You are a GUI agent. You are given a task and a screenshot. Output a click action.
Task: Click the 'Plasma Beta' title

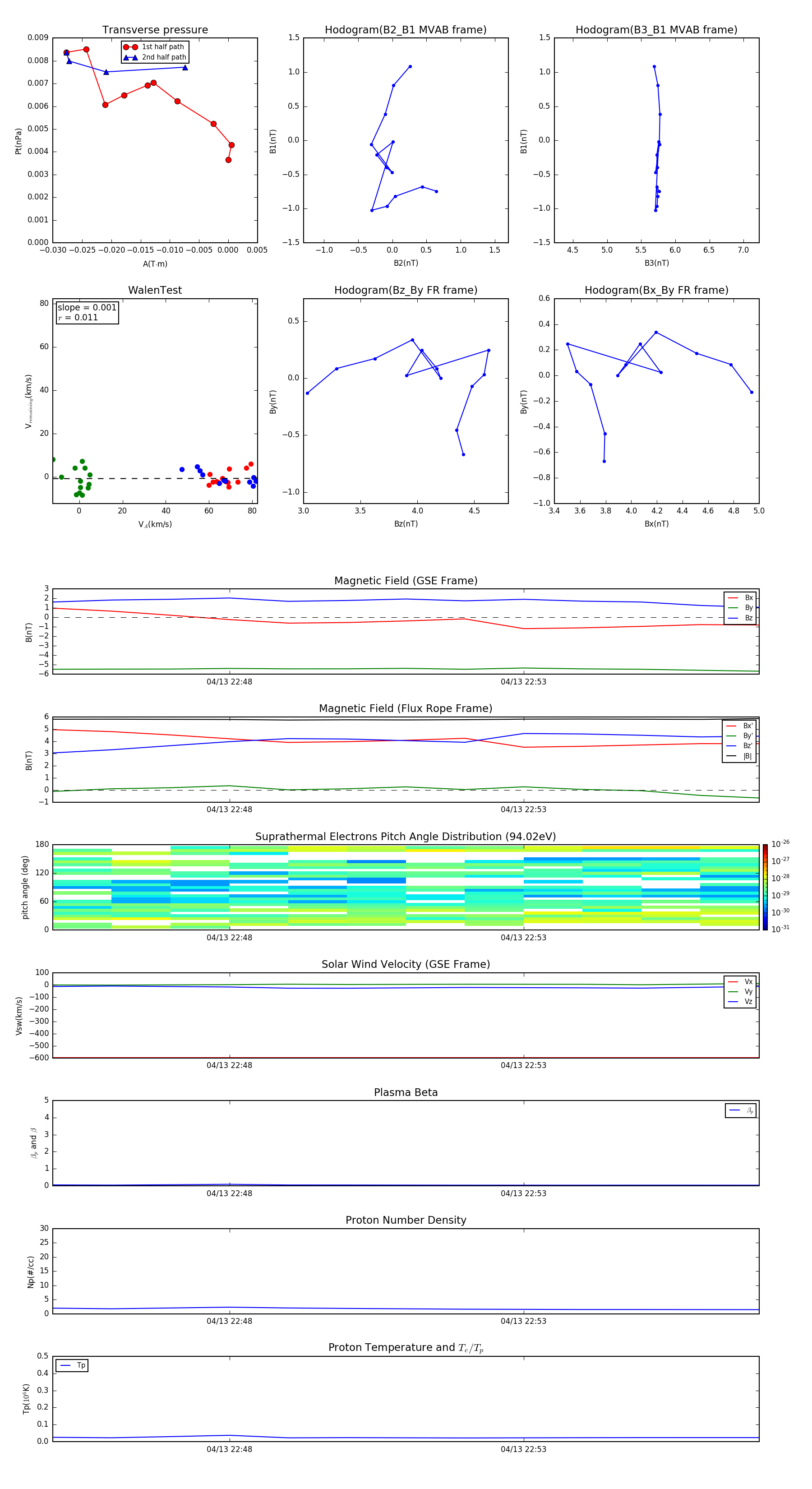coord(406,1093)
